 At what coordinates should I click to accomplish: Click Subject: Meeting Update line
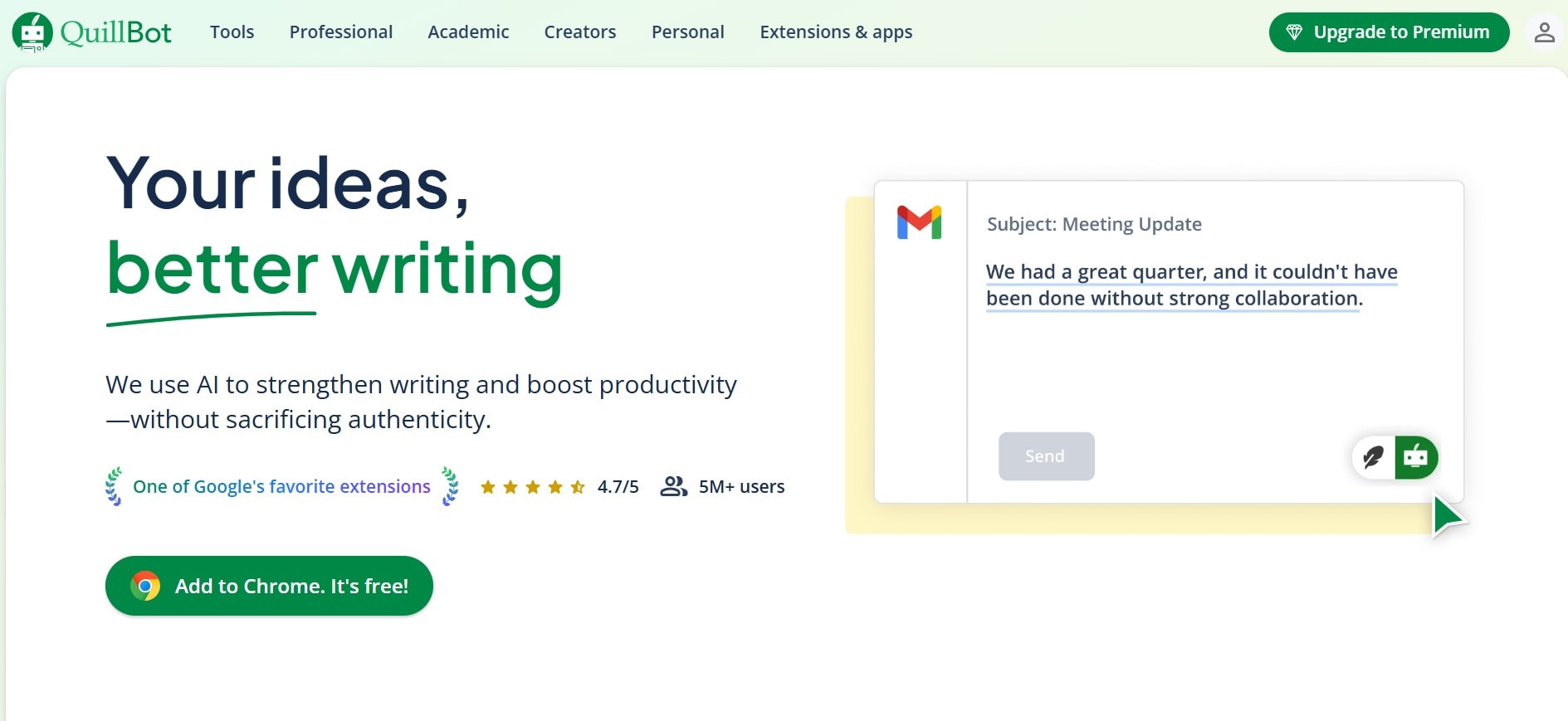pyautogui.click(x=1094, y=224)
